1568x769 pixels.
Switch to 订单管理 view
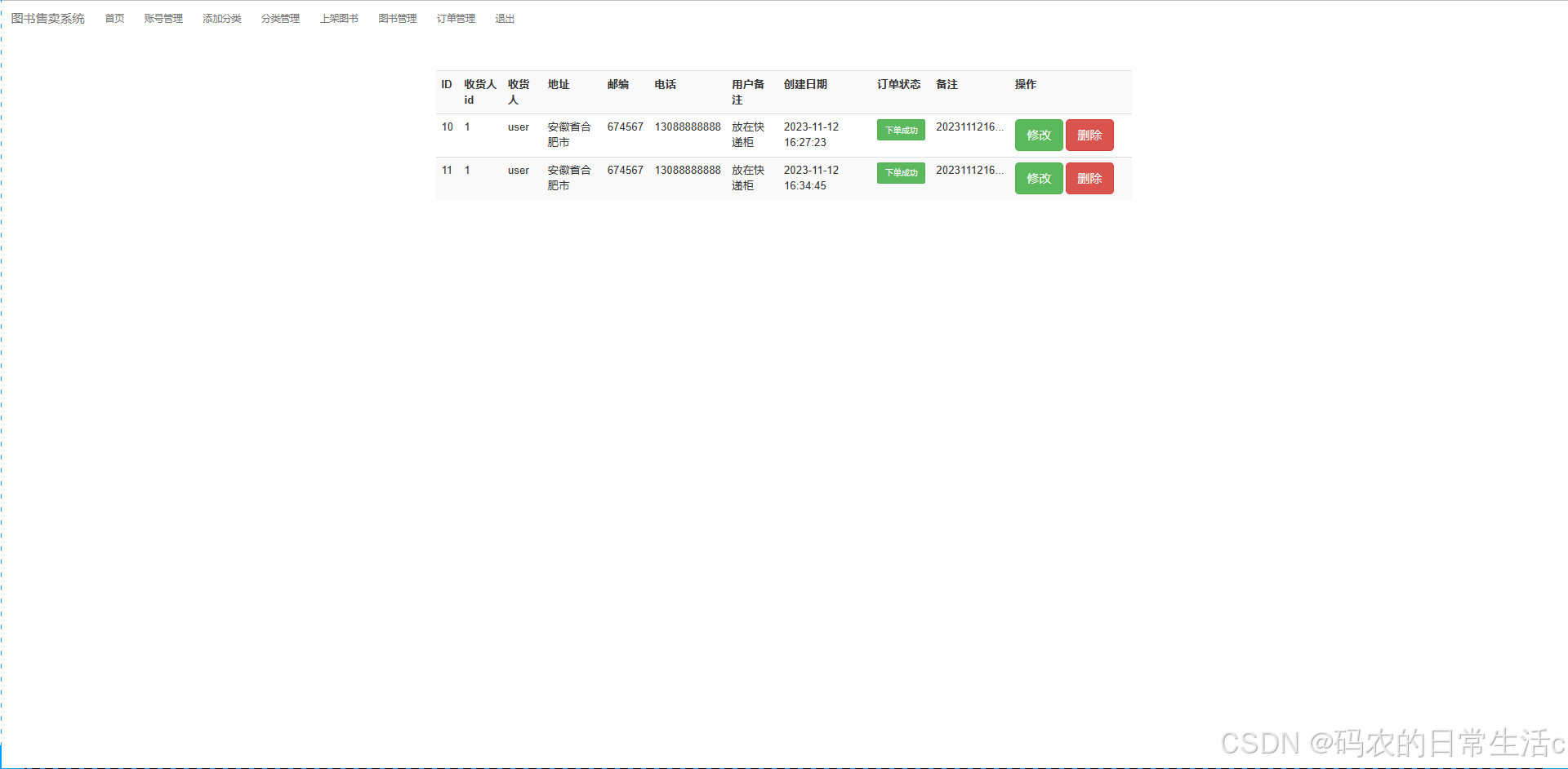[455, 18]
